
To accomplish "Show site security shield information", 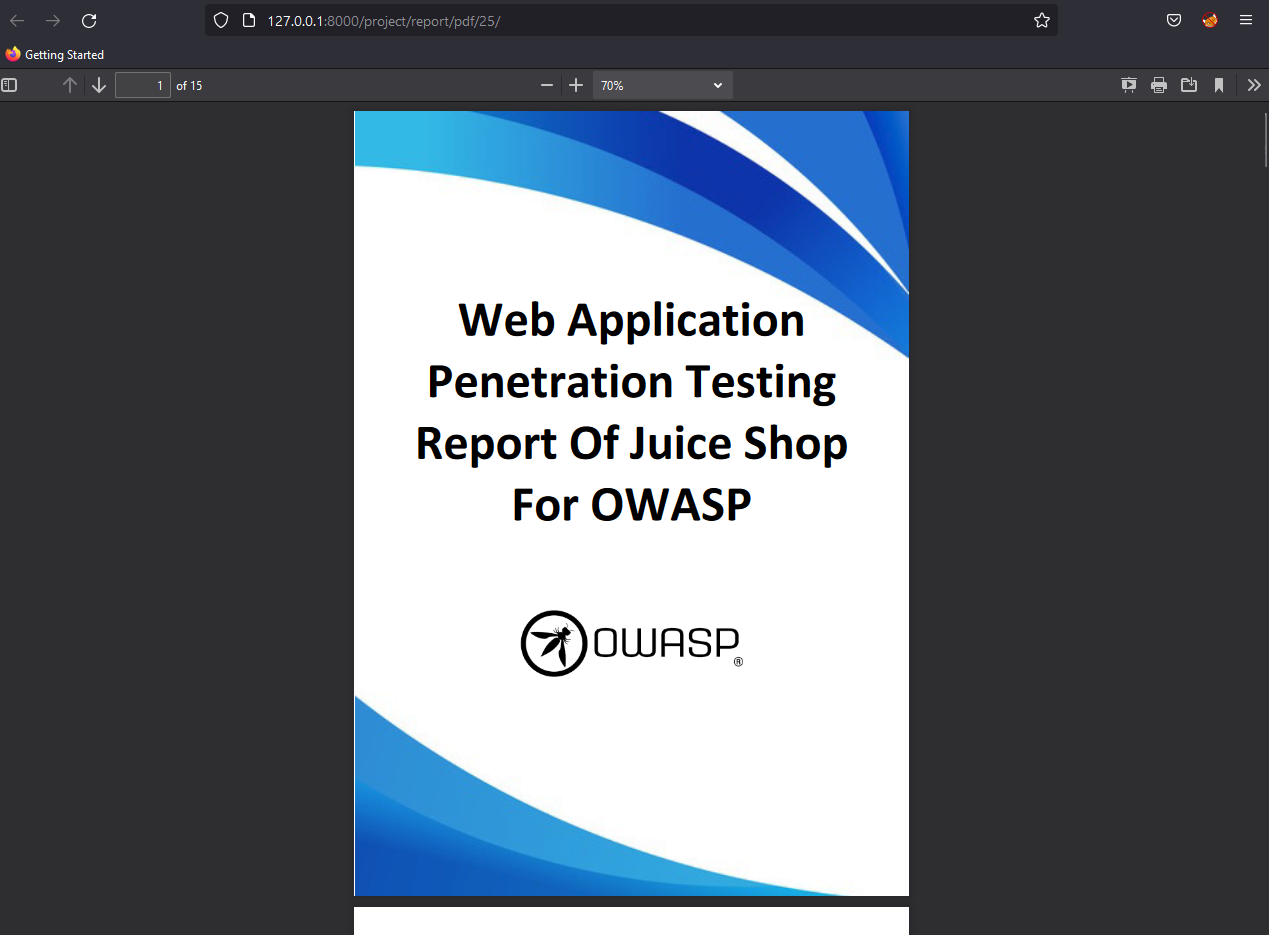I will coord(222,21).
